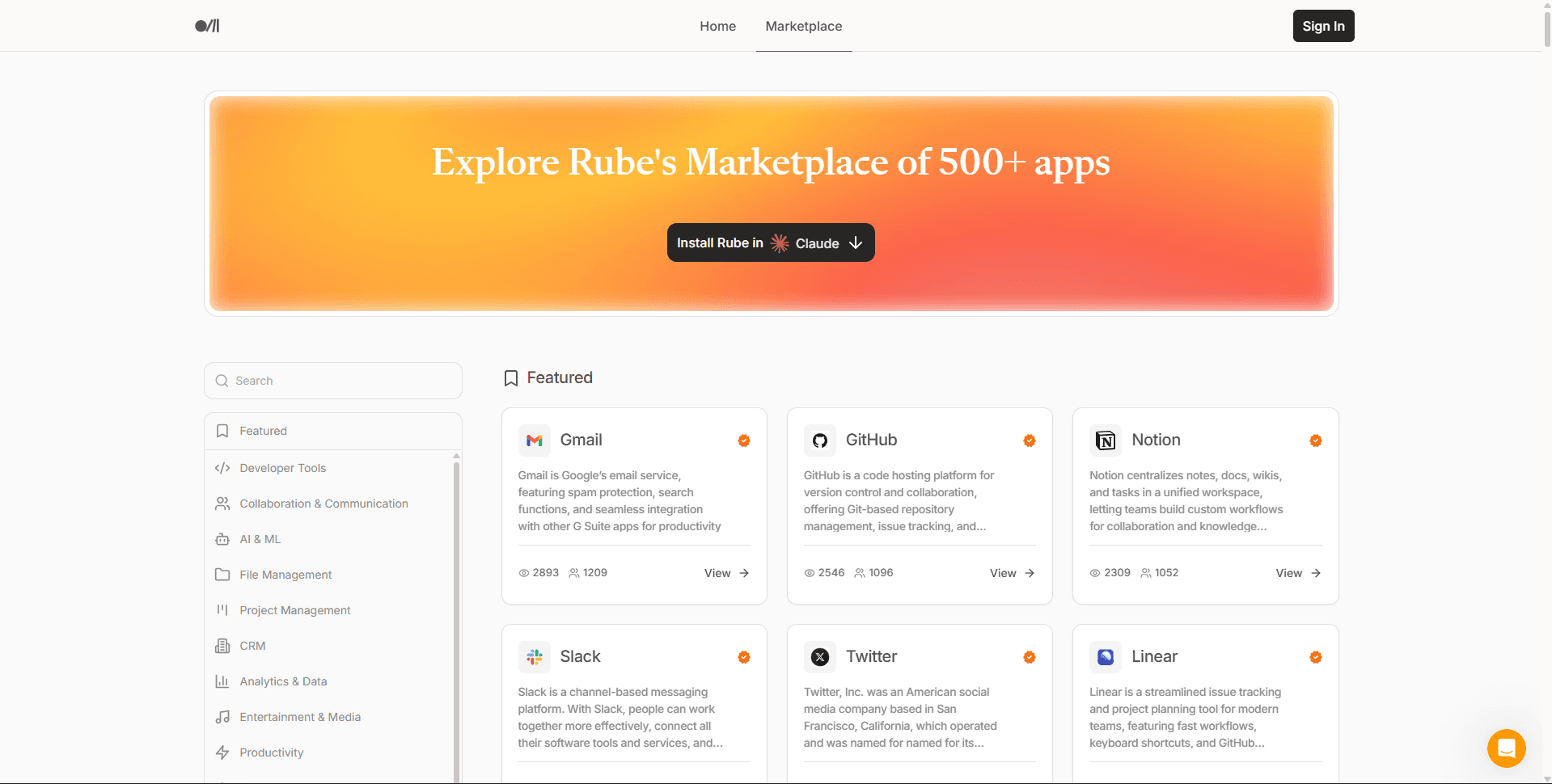Select the Gmail app icon

(535, 440)
